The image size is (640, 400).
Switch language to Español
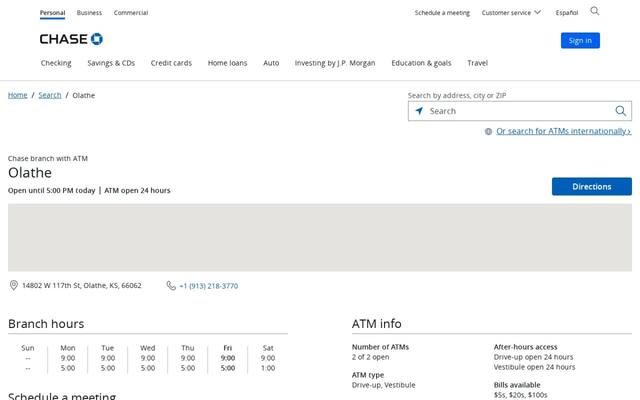coord(567,13)
